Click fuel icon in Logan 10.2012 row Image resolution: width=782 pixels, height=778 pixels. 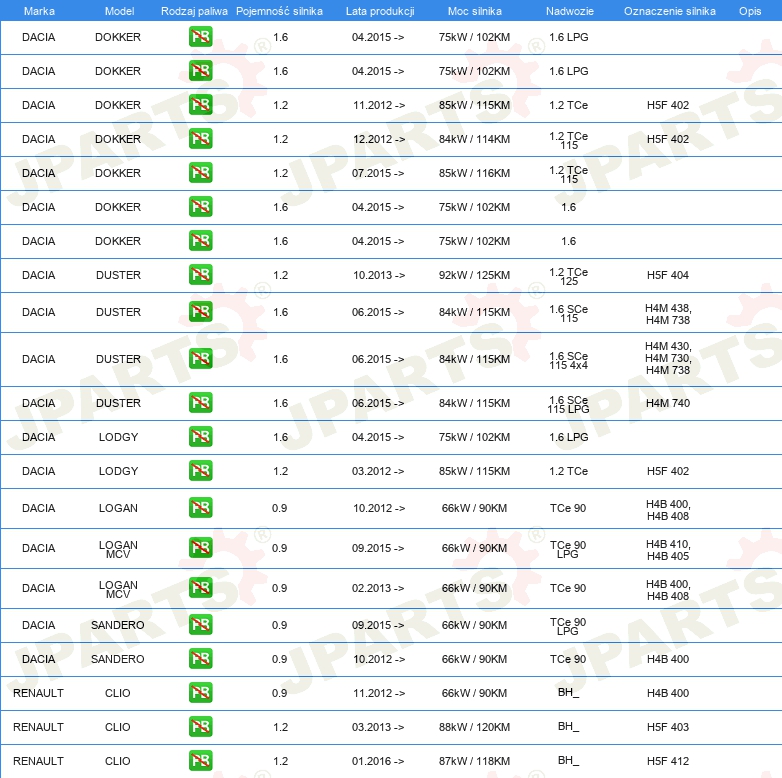coord(200,508)
